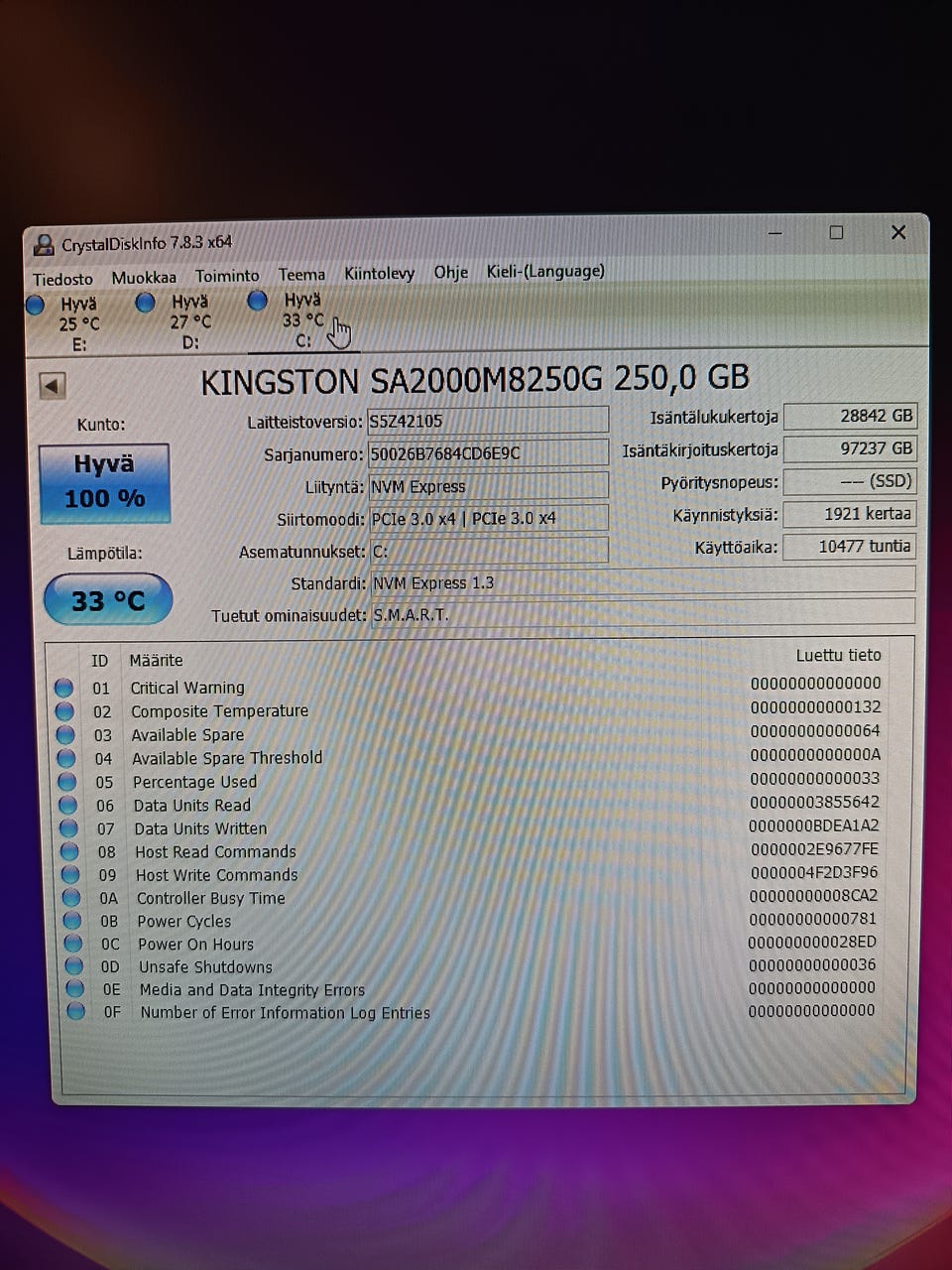This screenshot has width=952, height=1270.
Task: Select the Unsafe Shutdowns attribute name
Action: (x=205, y=967)
